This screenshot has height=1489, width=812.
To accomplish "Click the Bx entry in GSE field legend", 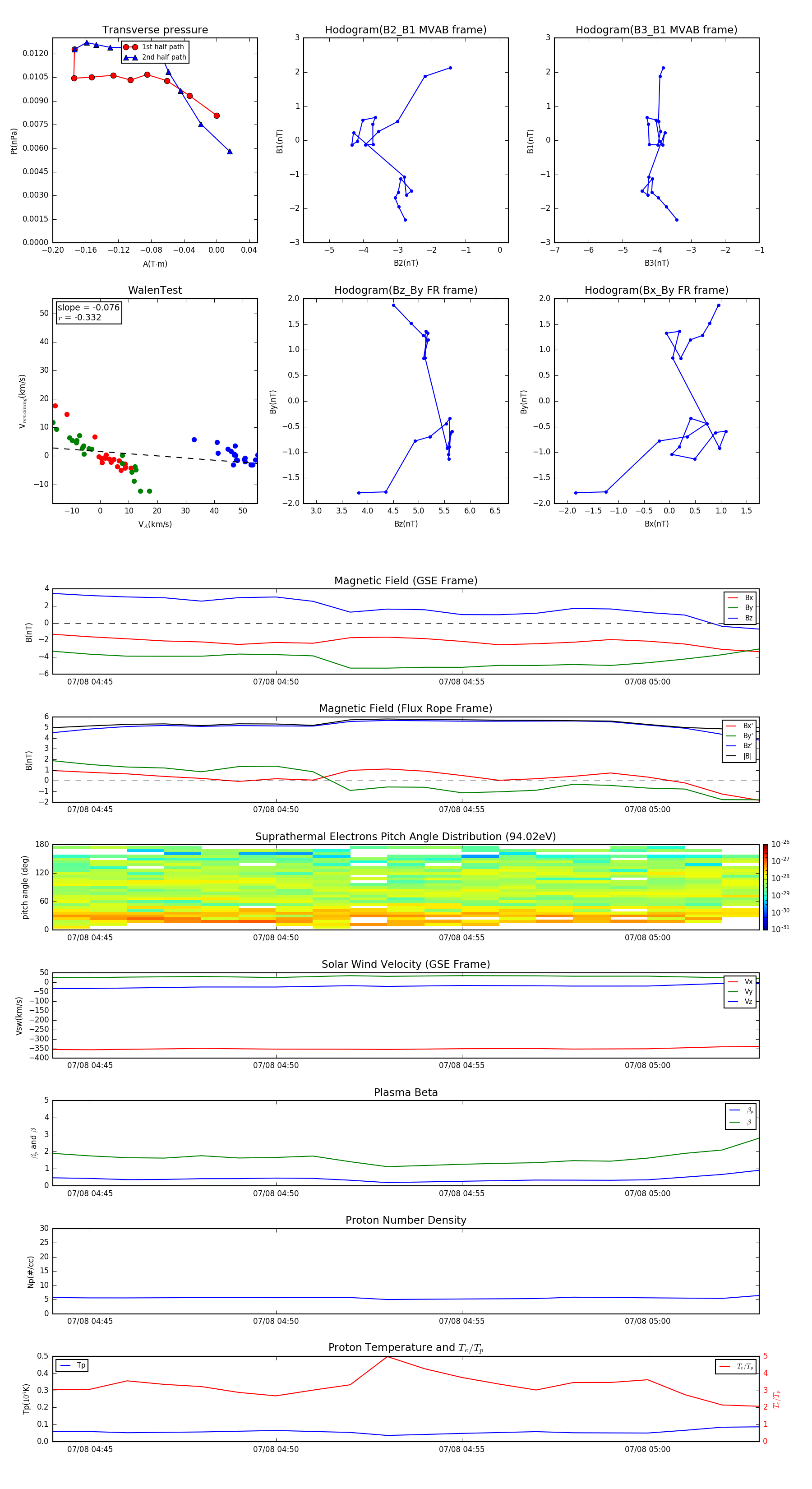I will (x=740, y=598).
